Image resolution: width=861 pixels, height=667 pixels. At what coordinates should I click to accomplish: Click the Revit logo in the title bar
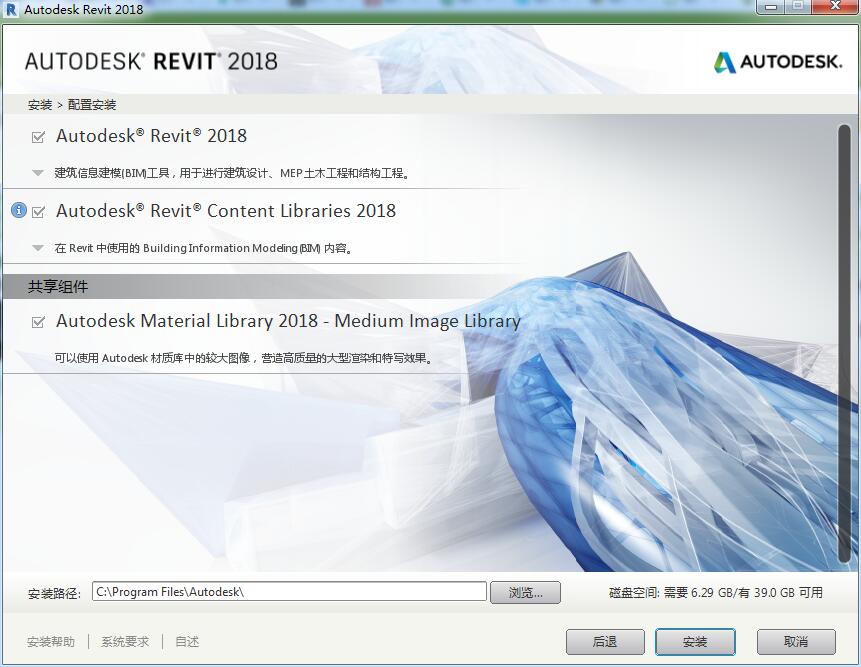[10, 9]
